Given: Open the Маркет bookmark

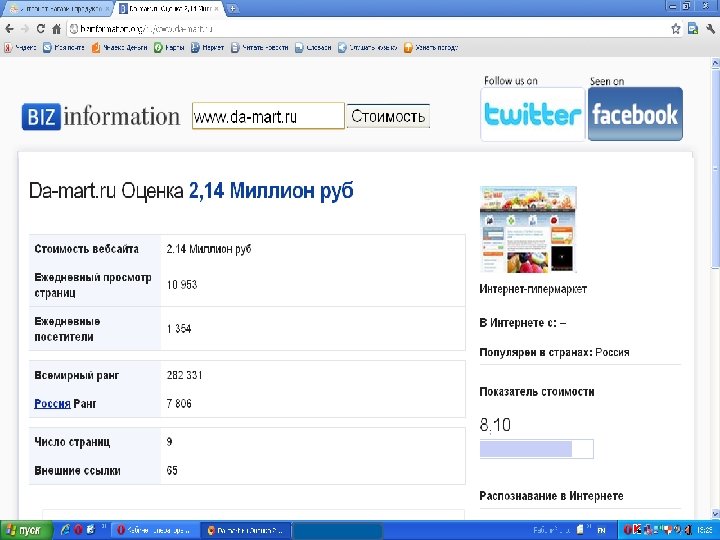Looking at the screenshot, I should coord(208,47).
